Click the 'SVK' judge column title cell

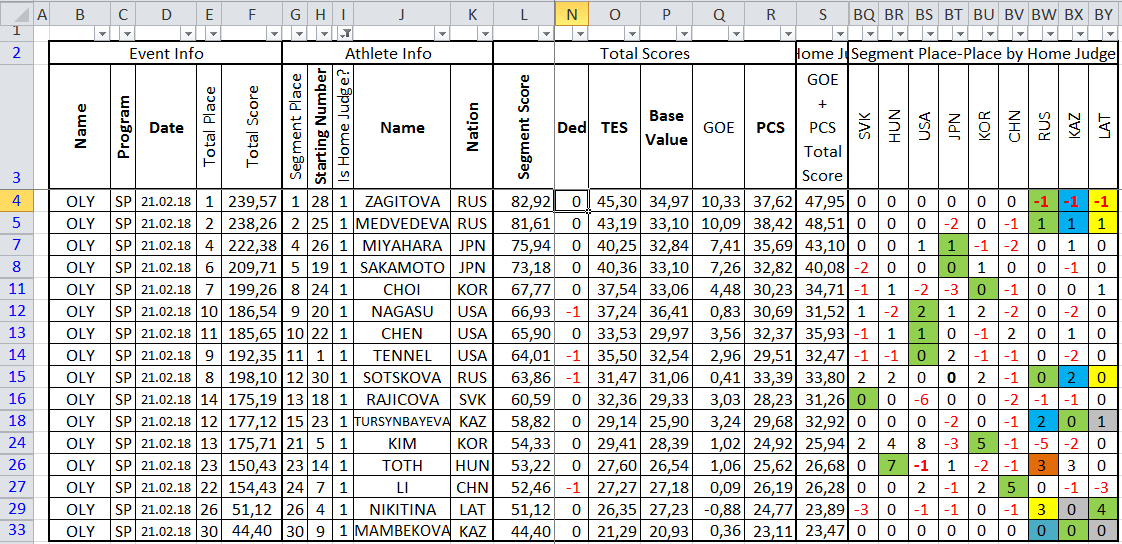[x=863, y=127]
